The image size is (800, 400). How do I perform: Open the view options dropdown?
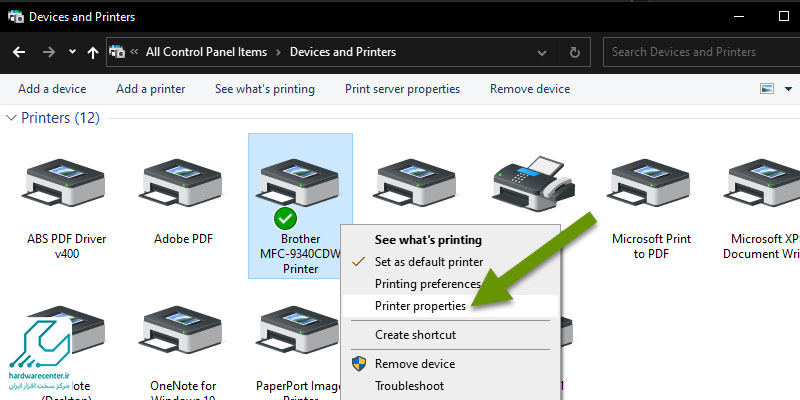790,89
